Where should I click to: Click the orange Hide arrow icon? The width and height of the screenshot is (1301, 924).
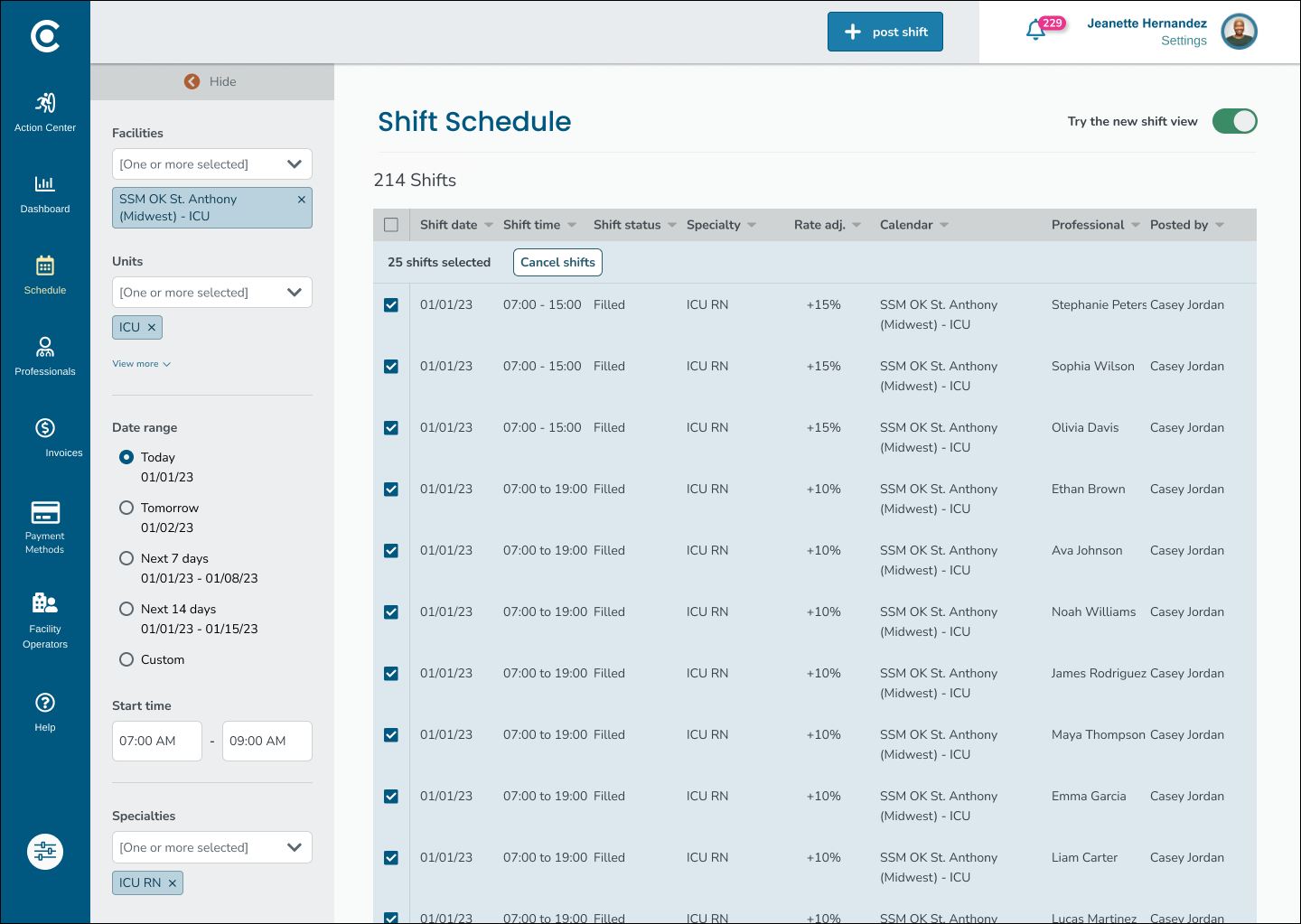(x=192, y=81)
